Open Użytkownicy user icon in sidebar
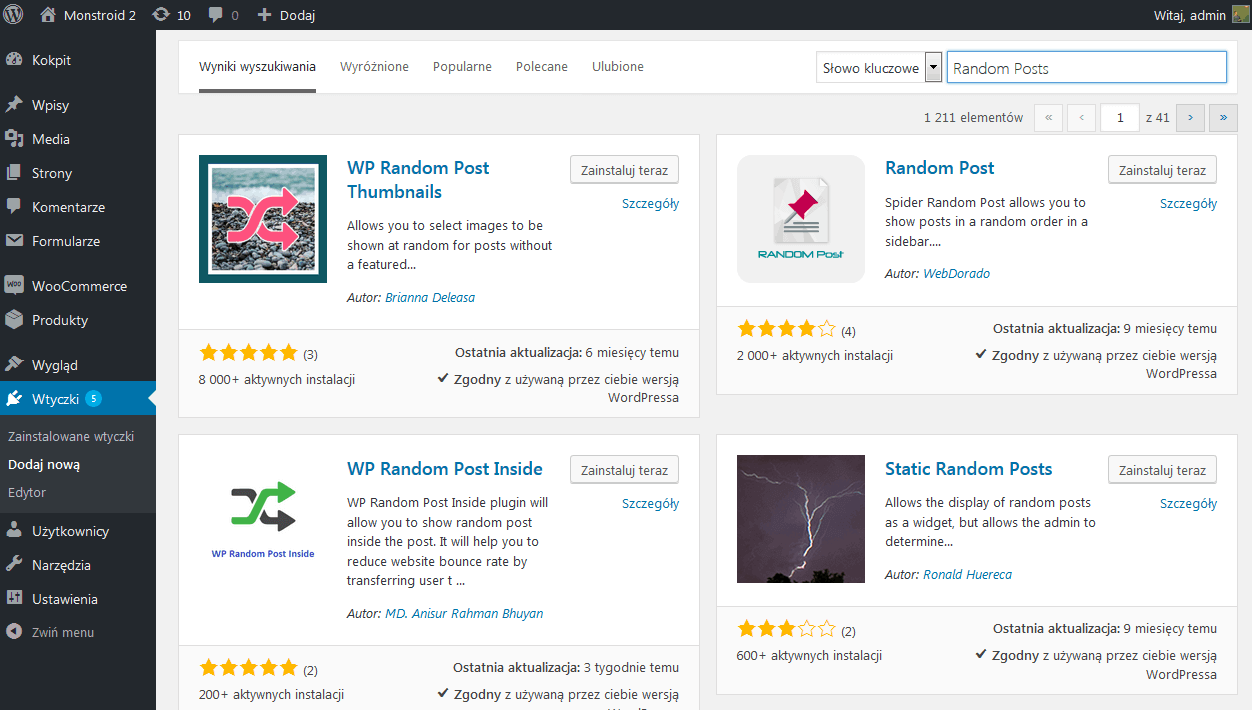This screenshot has width=1252, height=710. (x=14, y=531)
